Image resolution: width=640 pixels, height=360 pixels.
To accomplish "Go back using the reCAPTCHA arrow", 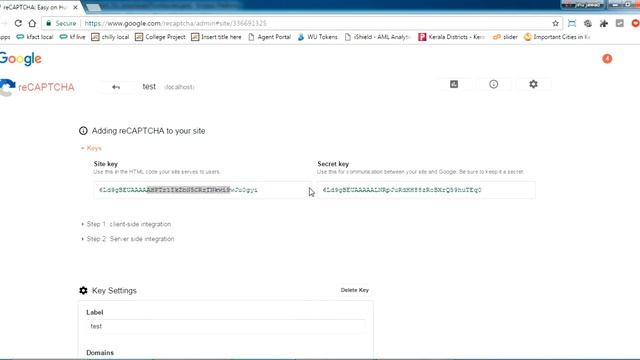I will 116,87.
